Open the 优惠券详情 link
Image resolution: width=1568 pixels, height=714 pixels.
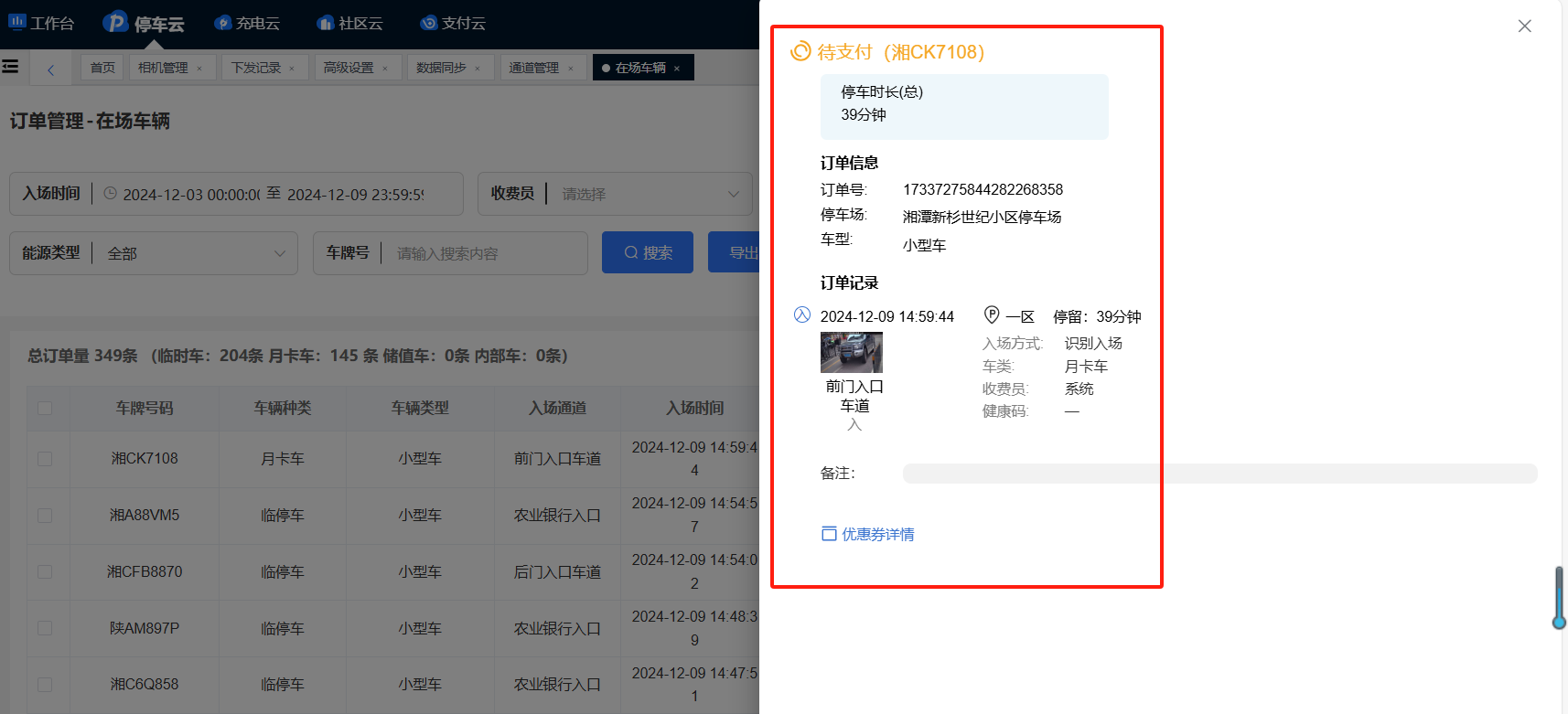[878, 534]
